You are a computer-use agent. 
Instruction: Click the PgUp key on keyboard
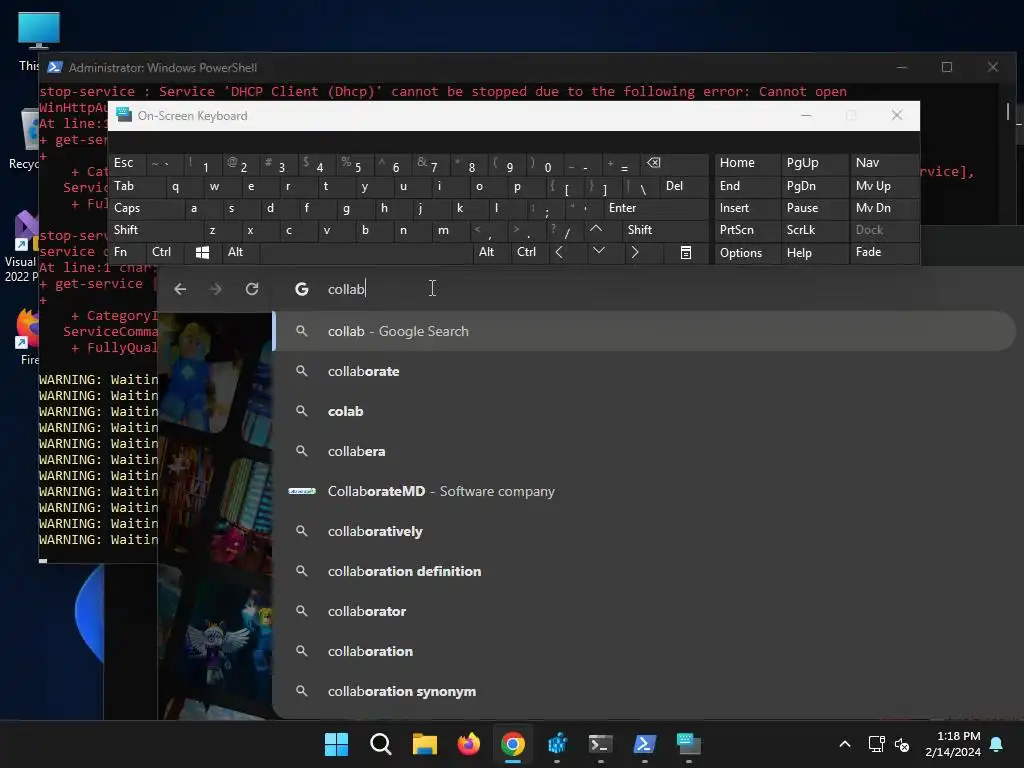point(815,163)
